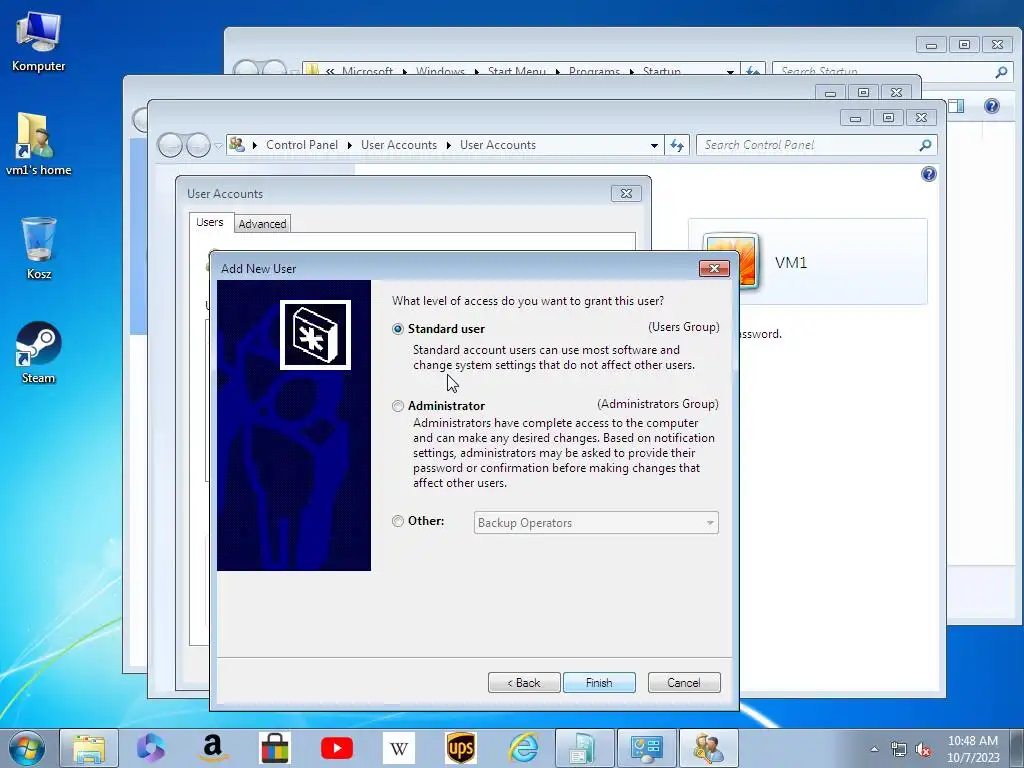Select the Standard user radio button

pos(398,329)
